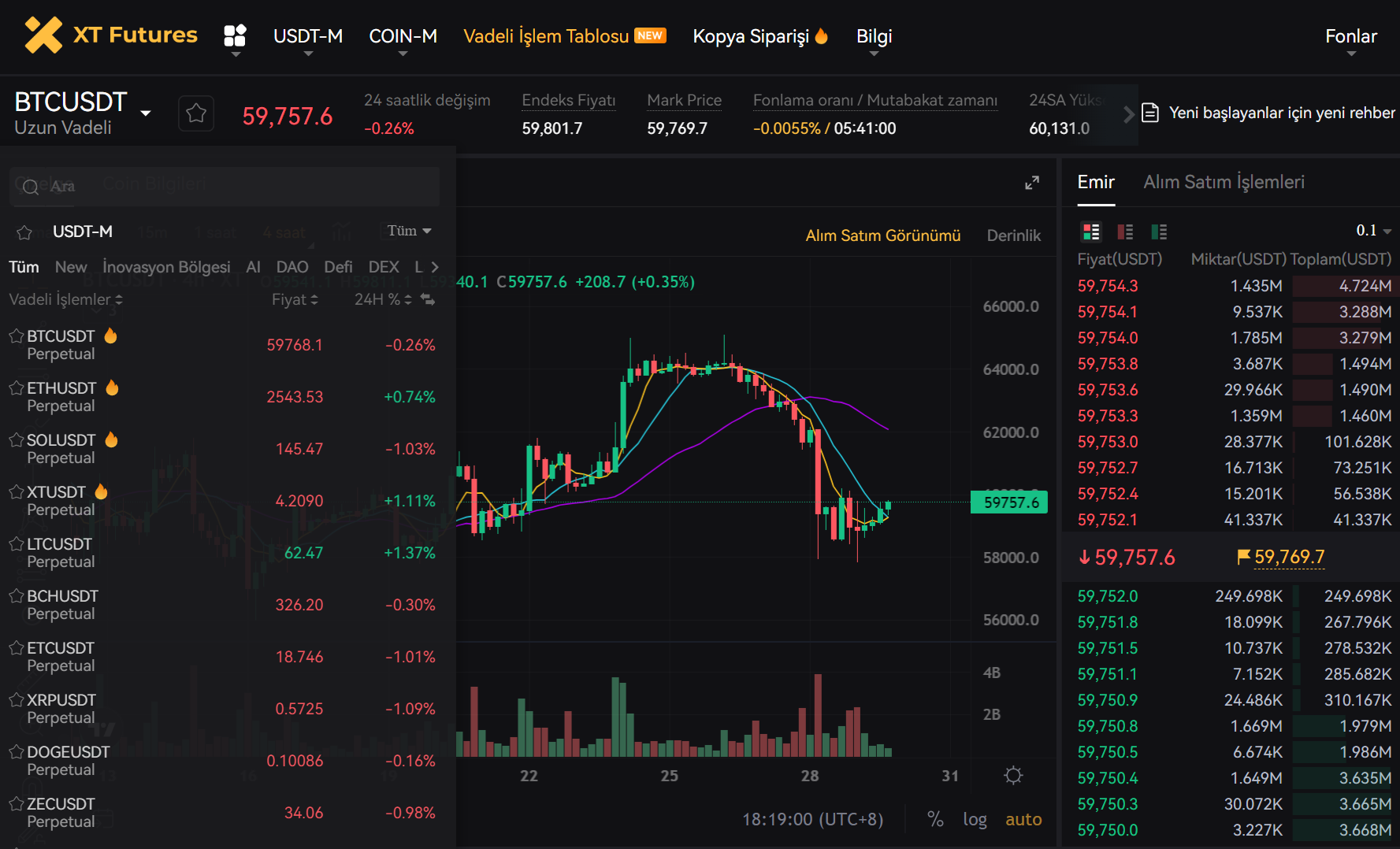The height and width of the screenshot is (849, 1400).
Task: Select the combined order book layout icon
Action: point(1091,232)
